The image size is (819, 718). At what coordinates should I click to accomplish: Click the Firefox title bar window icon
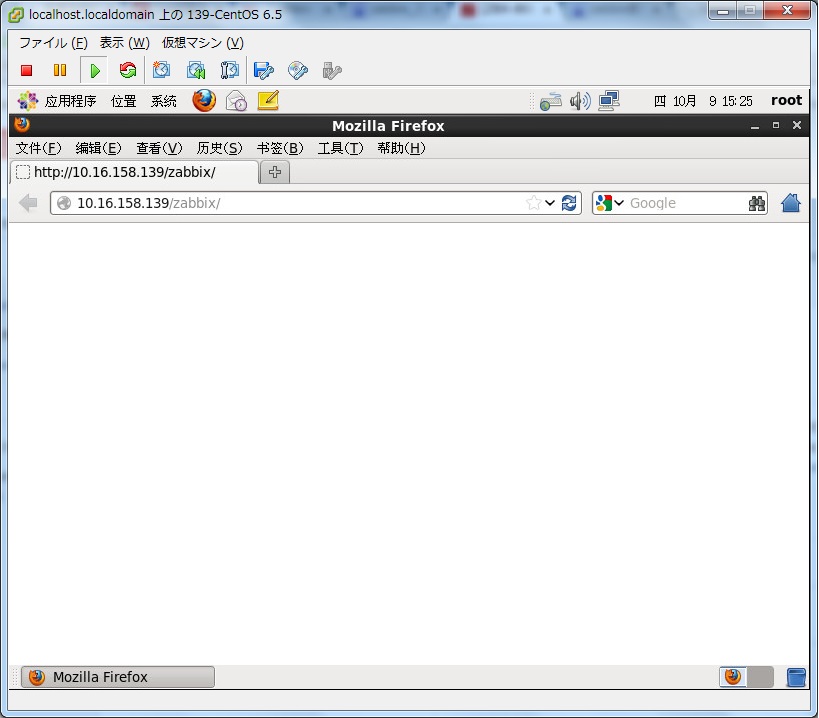click(x=22, y=125)
